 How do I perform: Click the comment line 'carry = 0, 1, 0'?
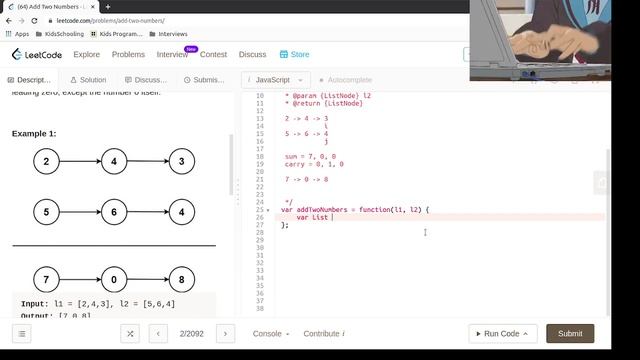click(x=314, y=164)
